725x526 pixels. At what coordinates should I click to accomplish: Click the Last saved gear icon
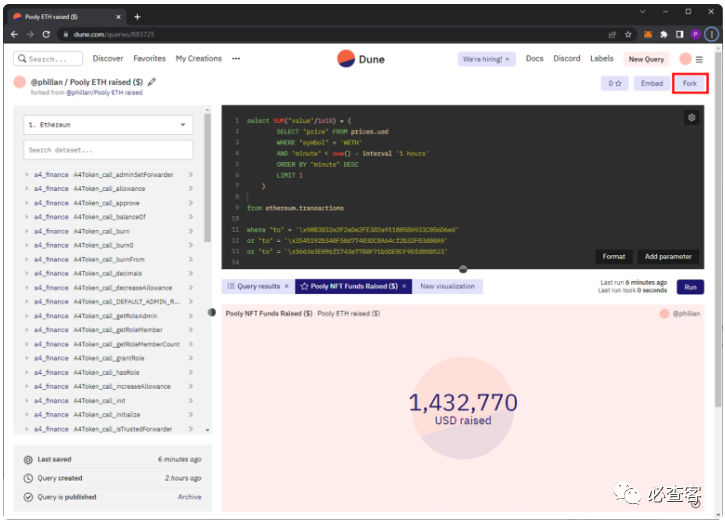tap(28, 459)
